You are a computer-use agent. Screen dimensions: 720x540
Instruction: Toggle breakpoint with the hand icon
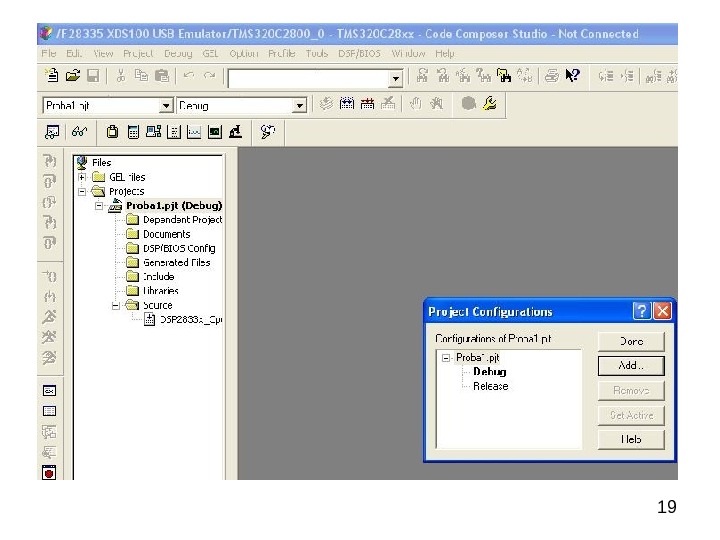pyautogui.click(x=416, y=104)
